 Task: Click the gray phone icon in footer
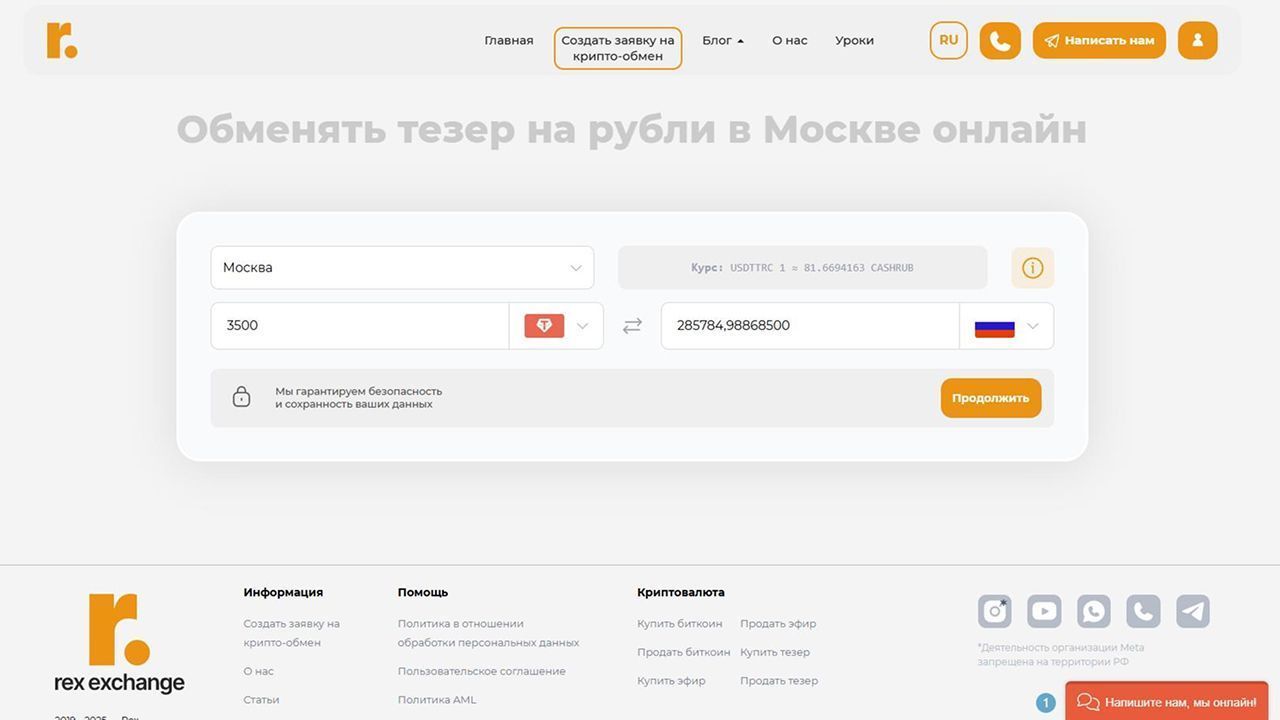1143,611
